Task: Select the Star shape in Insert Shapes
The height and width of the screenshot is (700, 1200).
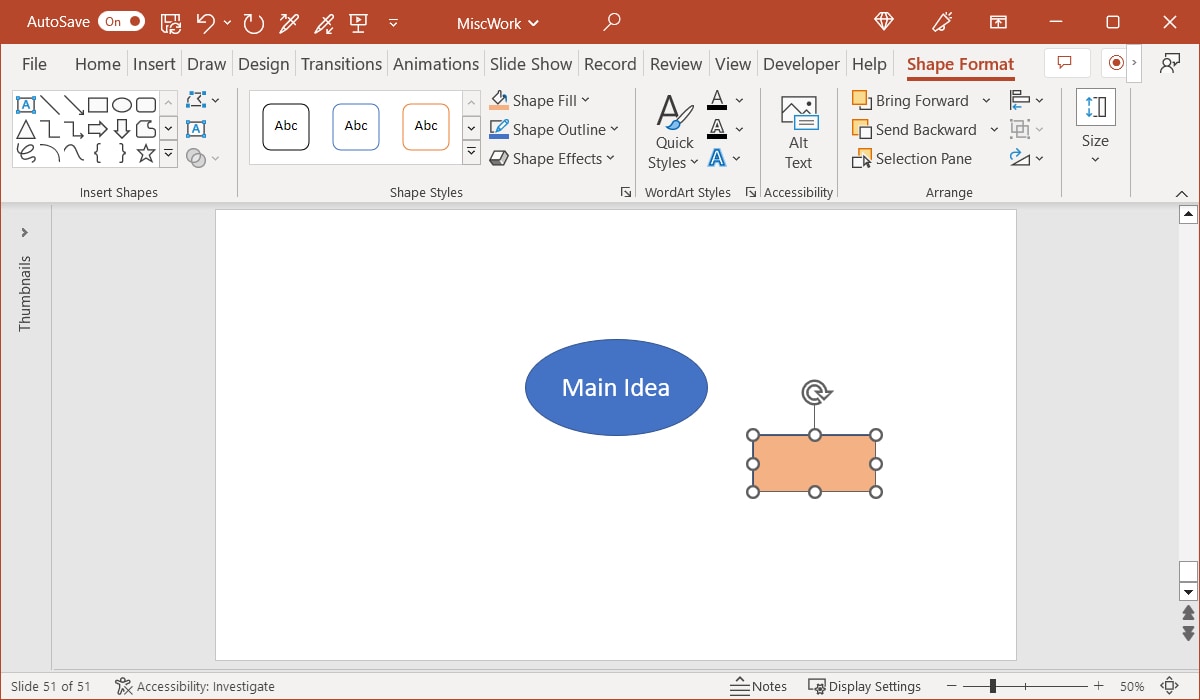Action: 145,153
